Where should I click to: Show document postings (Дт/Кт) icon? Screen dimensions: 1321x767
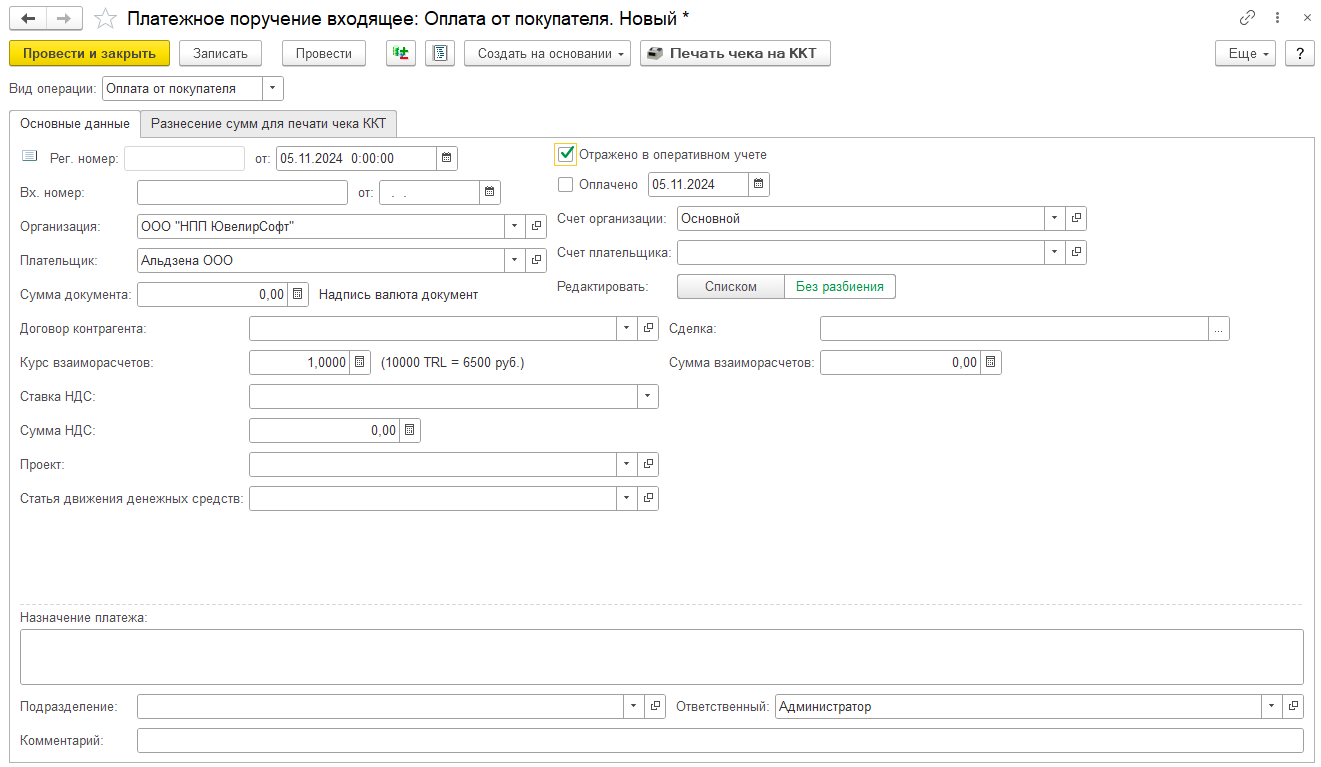pos(401,53)
